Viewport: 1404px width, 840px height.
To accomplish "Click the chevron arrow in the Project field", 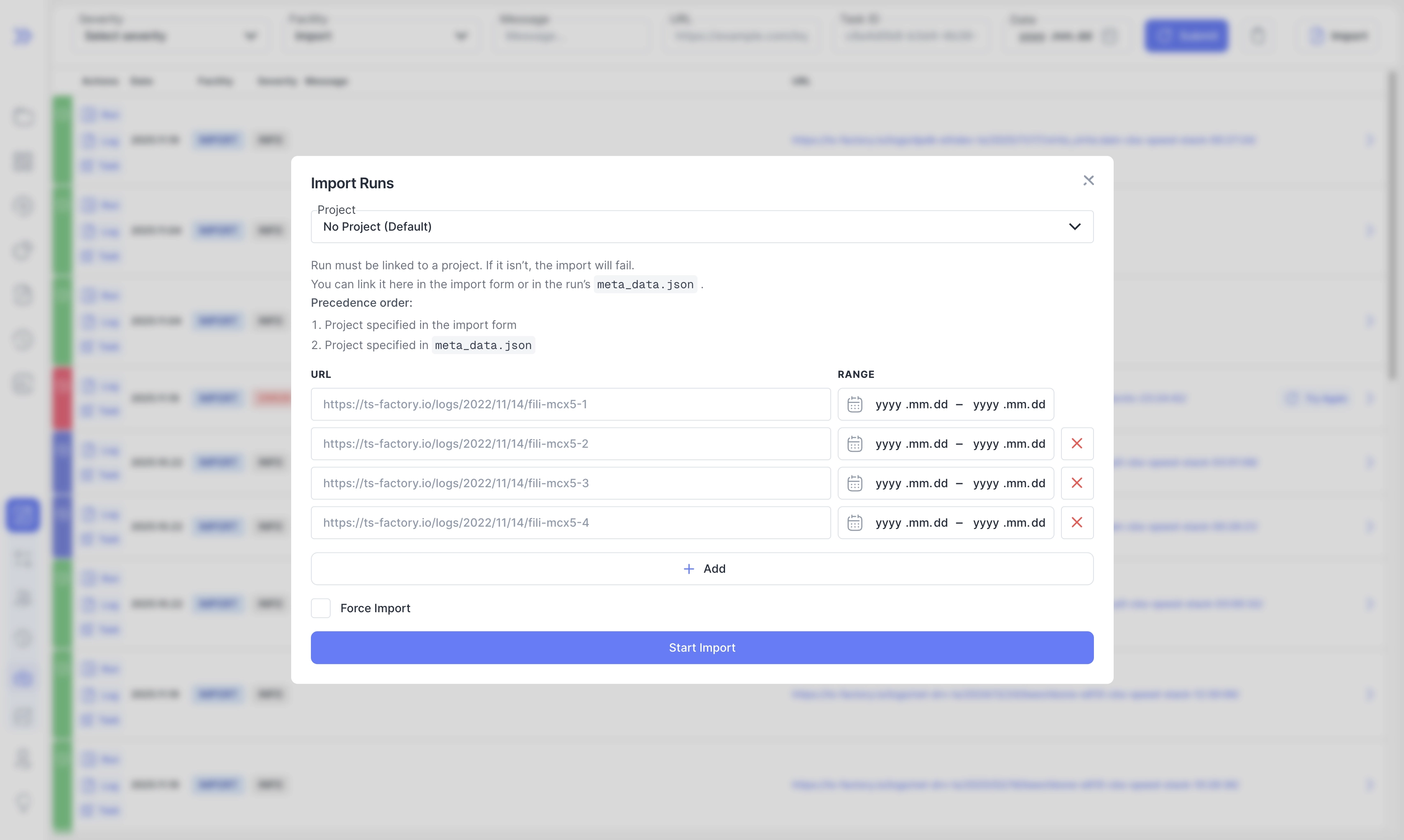I will (1074, 227).
